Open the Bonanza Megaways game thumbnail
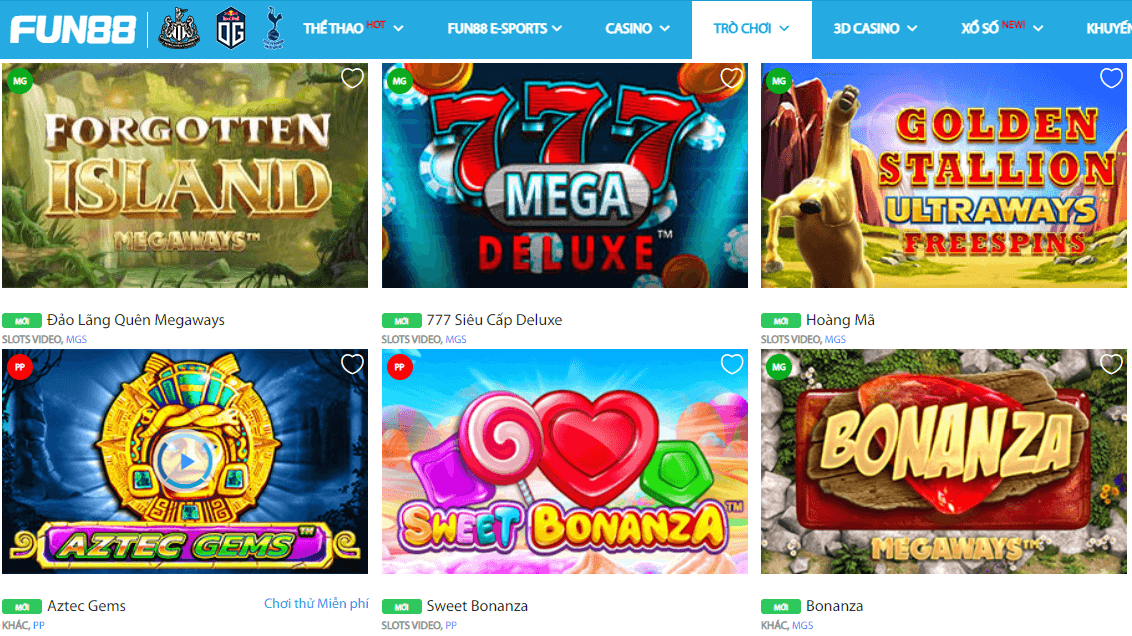 [x=944, y=462]
